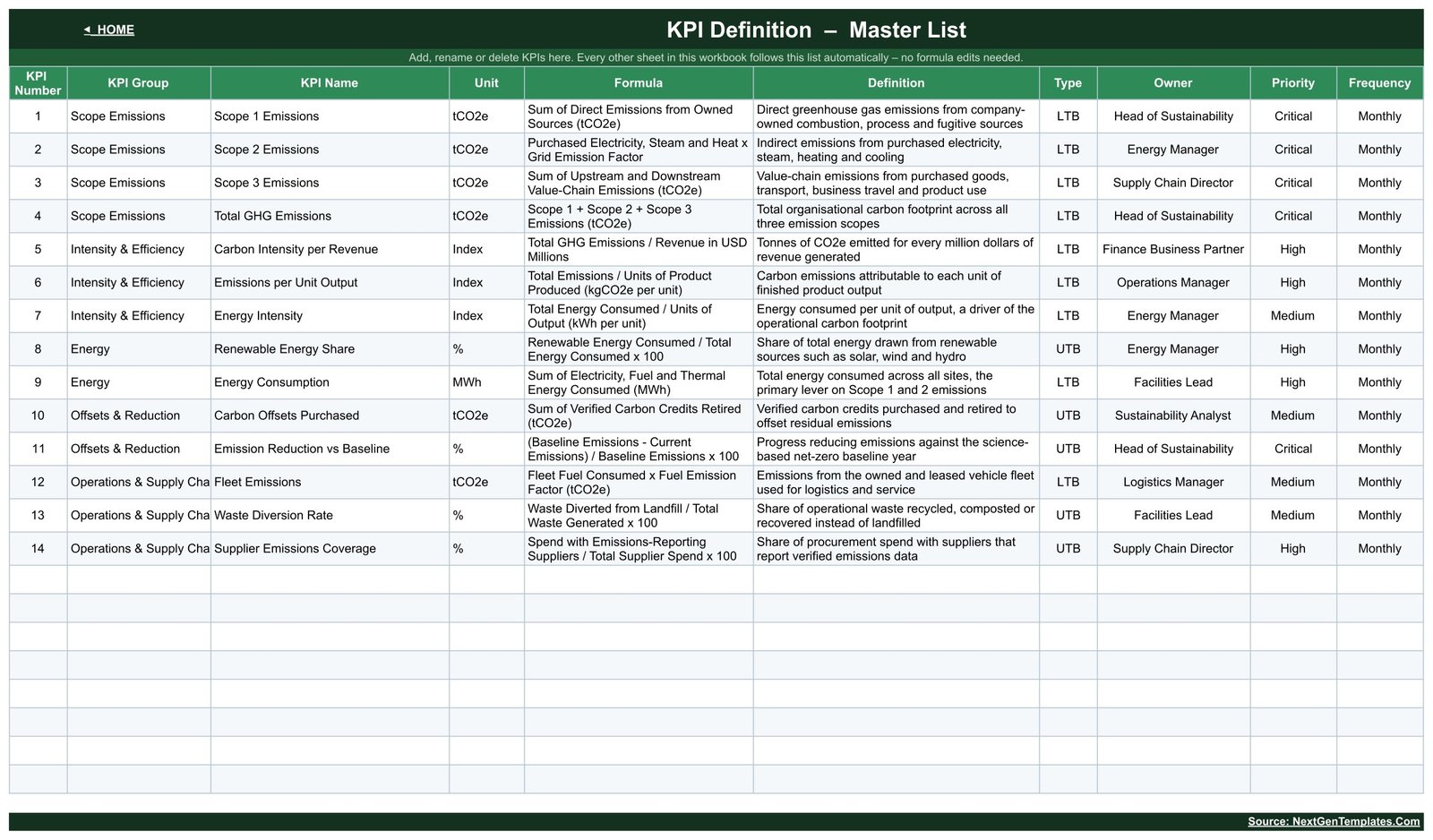Select the Waste Diversion Rate cell
Viewport: 1433px width, 840px height.
[x=330, y=515]
